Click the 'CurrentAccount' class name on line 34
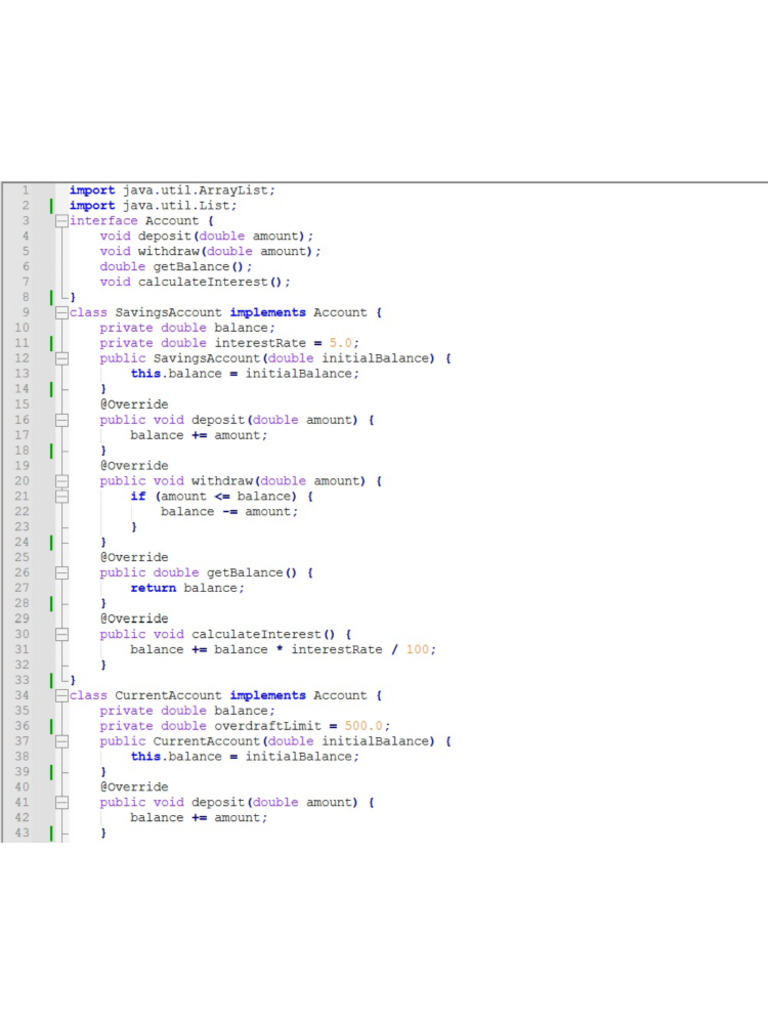The width and height of the screenshot is (768, 1024). [x=168, y=696]
